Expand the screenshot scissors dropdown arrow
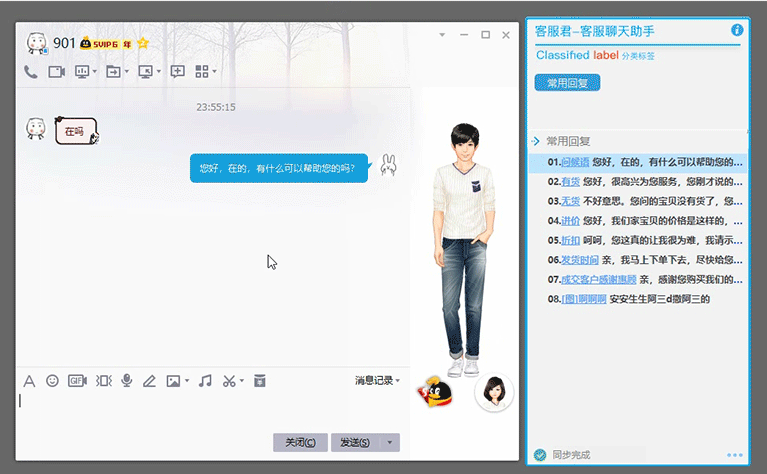This screenshot has height=474, width=767. [242, 381]
